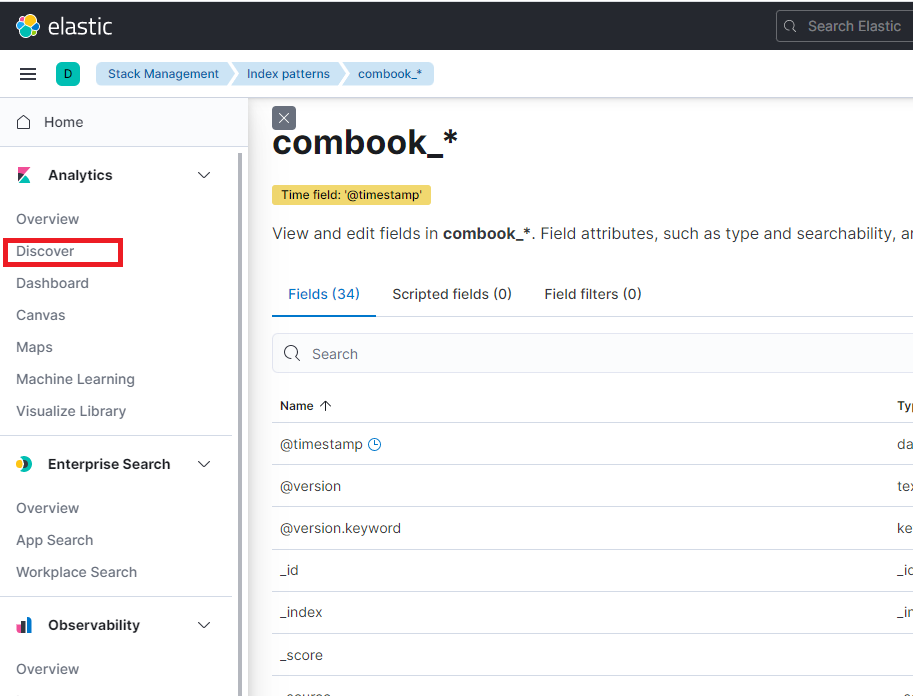
Task: Open Enterprise Search Overview link
Action: (47, 508)
